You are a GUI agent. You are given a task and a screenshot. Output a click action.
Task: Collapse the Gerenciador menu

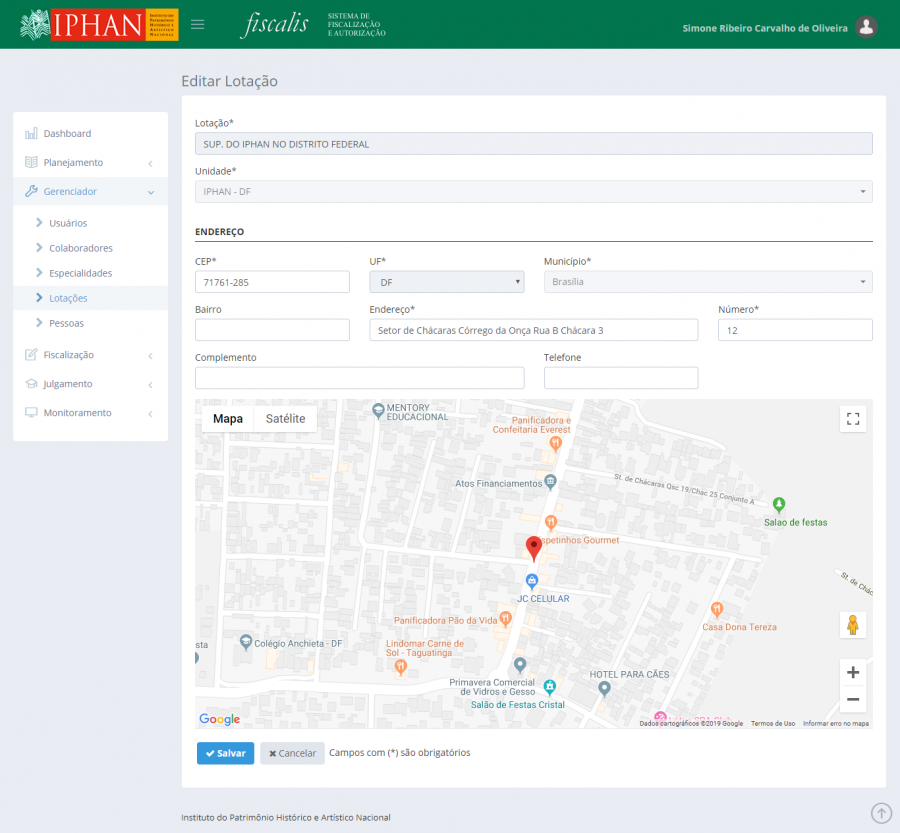click(70, 191)
